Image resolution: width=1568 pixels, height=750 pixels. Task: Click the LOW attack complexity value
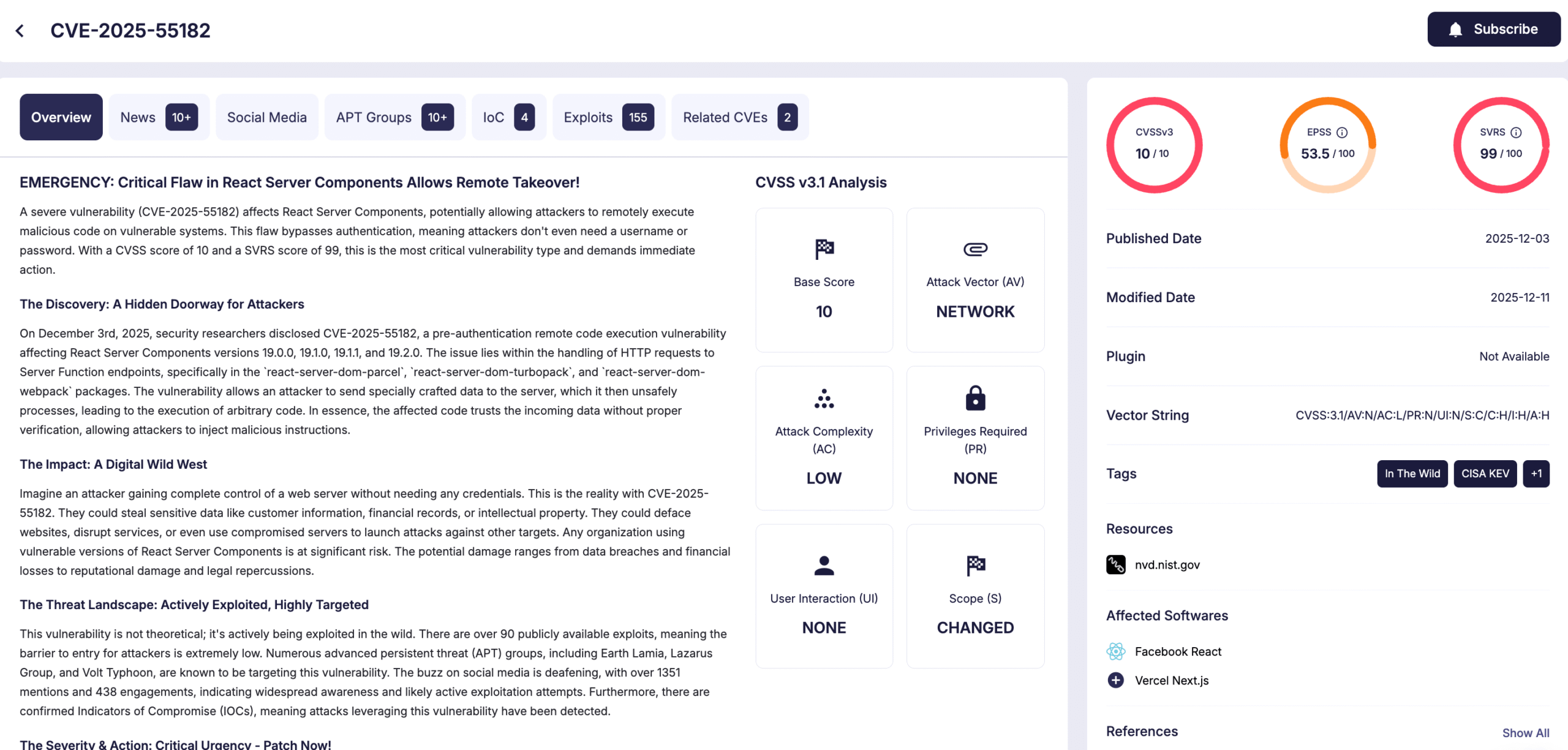click(824, 479)
